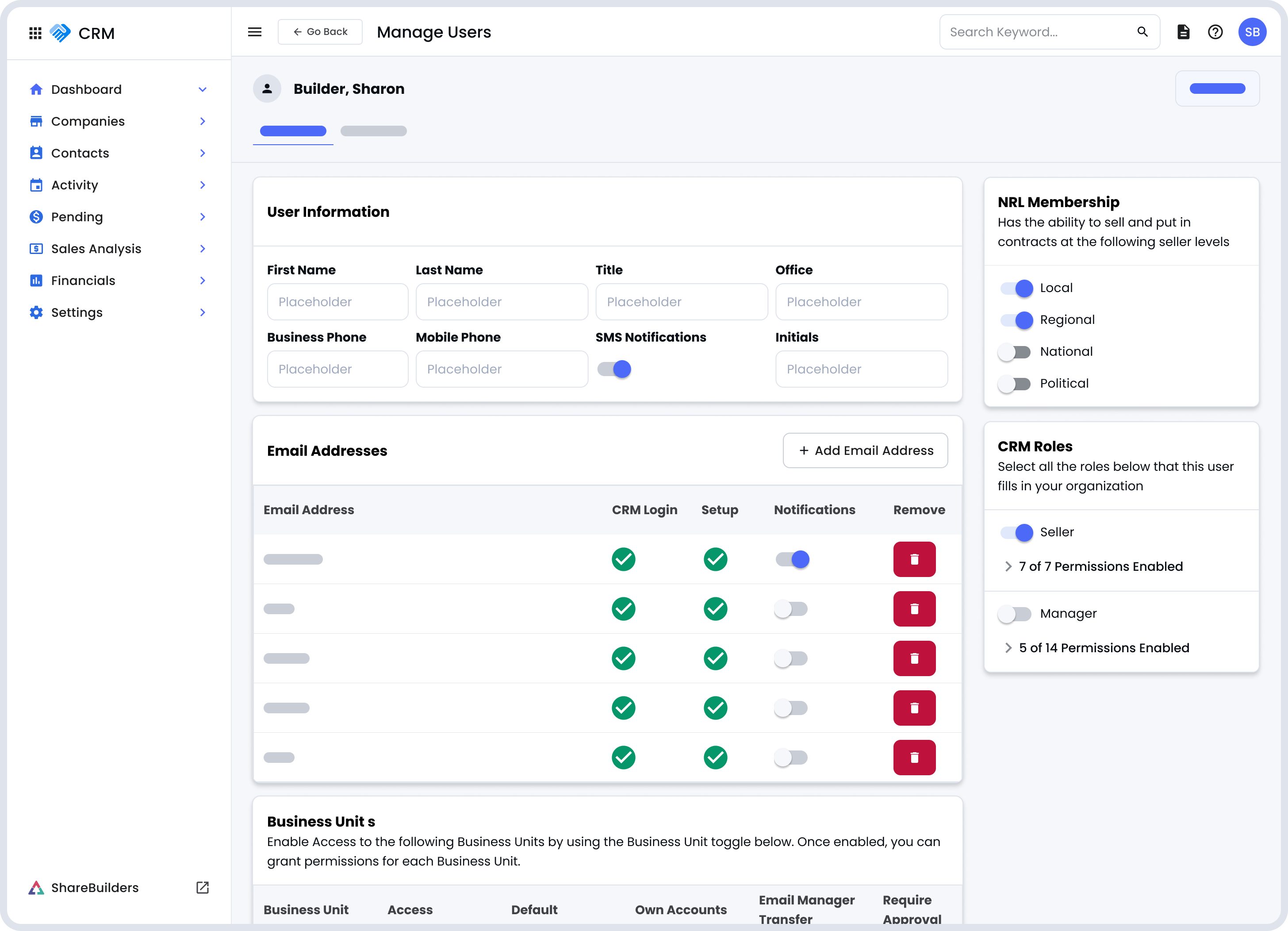Toggle SMS Notifications switch off
The image size is (1288, 931).
tap(614, 369)
